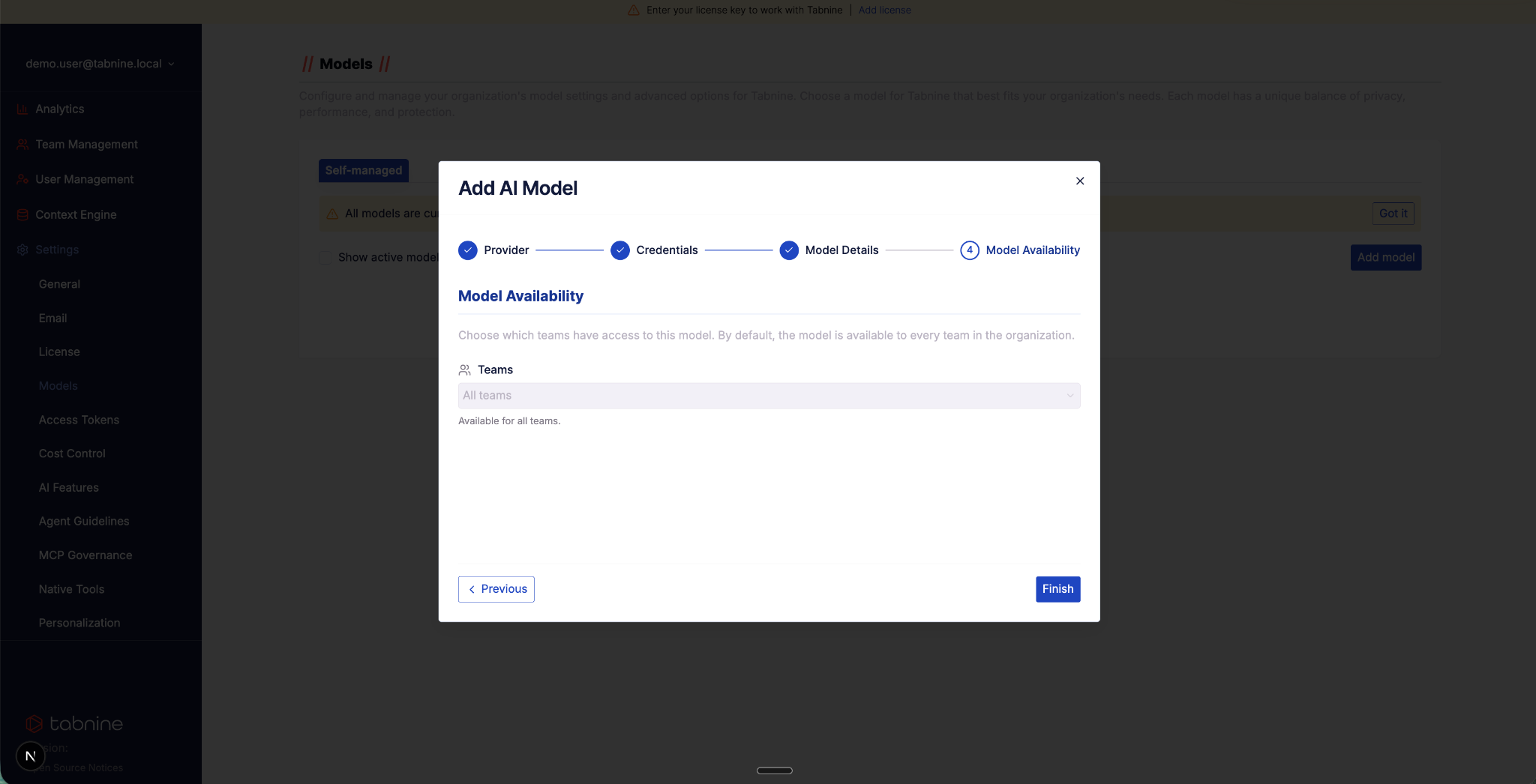Viewport: 1536px width, 784px height.
Task: Open Cost Control settings
Action: coord(72,454)
